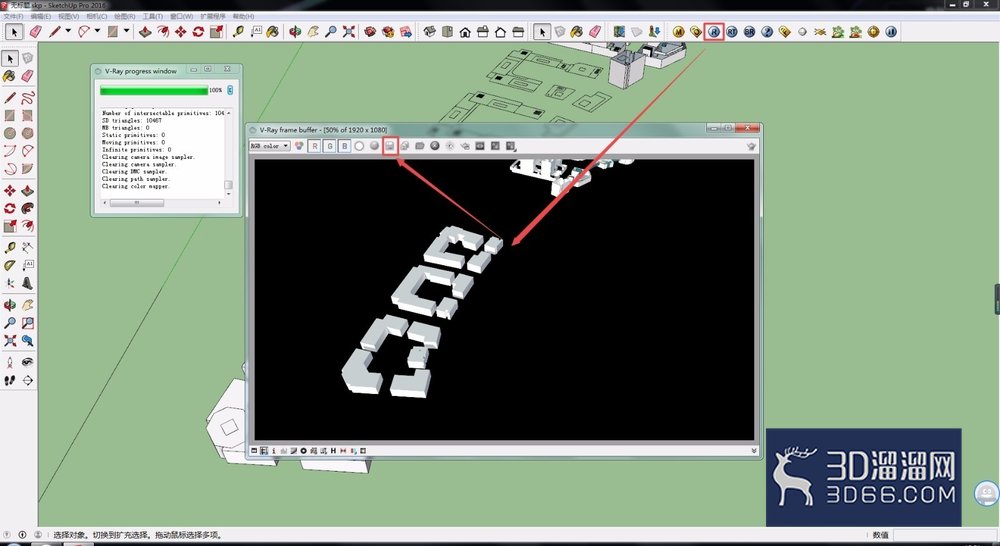Viewport: 1000px width, 546px height.
Task: Select the Tape Measure tool in top toolbar
Action: (x=239, y=31)
